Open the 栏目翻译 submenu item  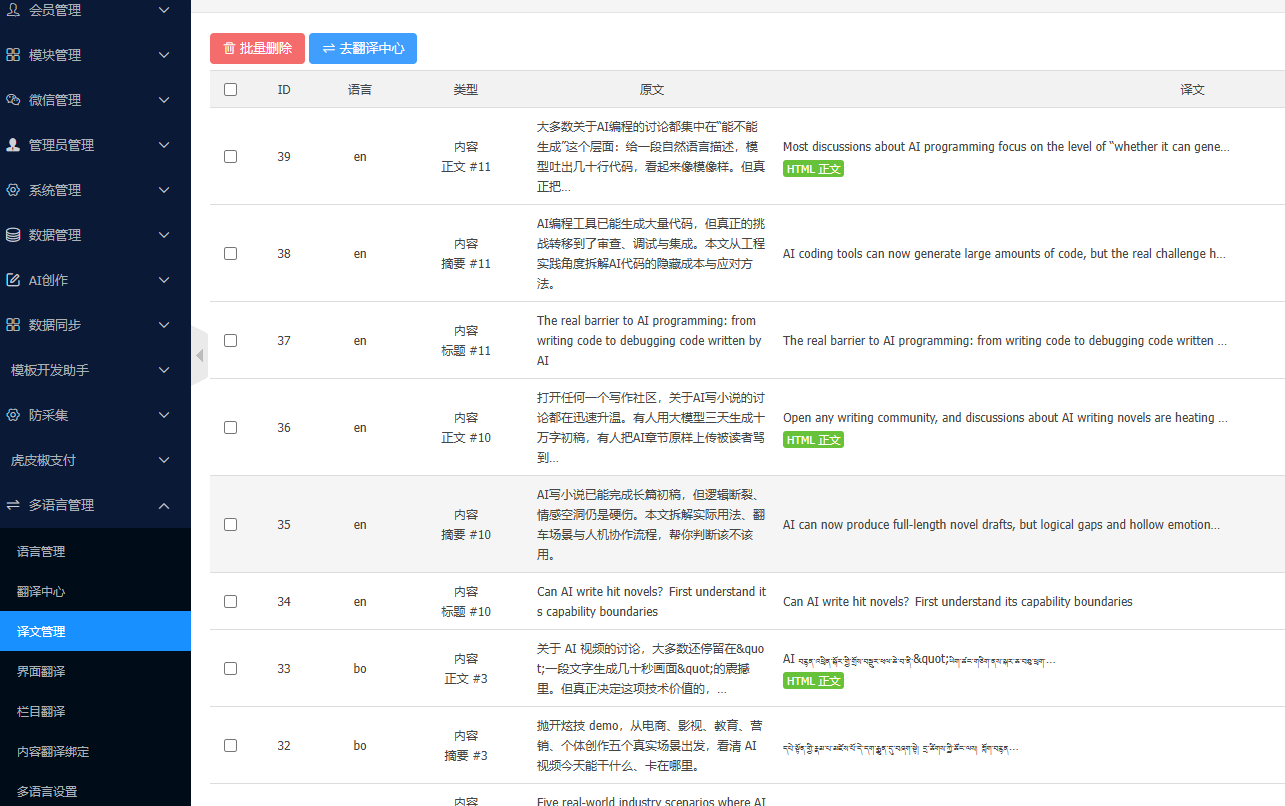click(95, 711)
